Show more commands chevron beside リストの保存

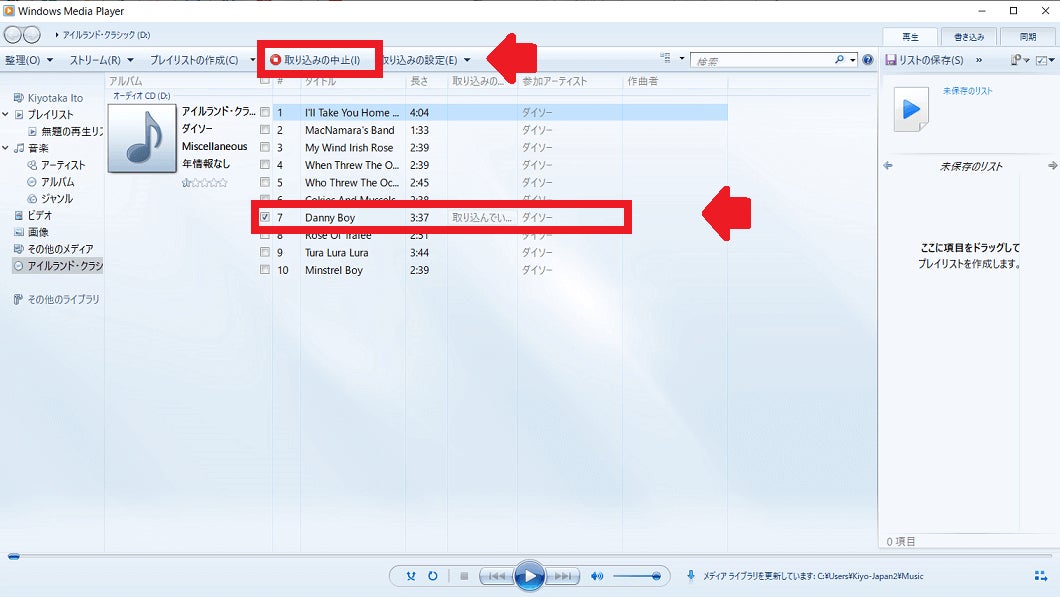tap(979, 60)
